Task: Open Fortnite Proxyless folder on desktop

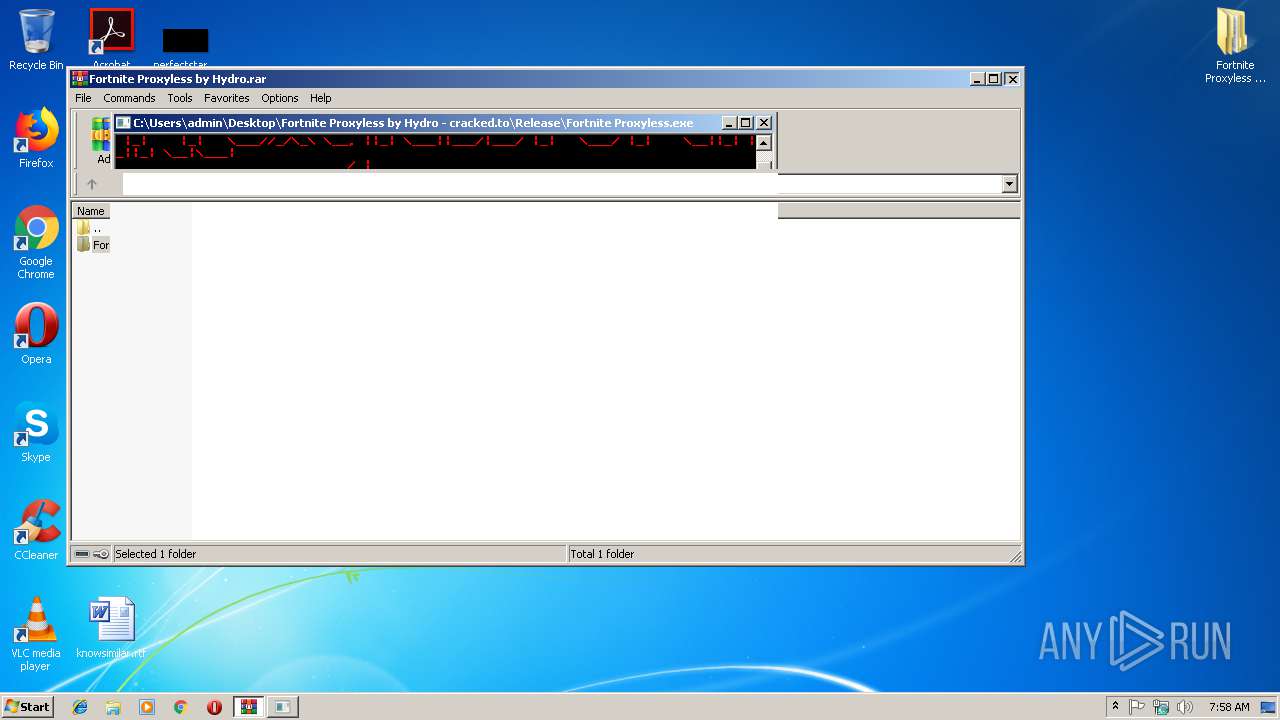Action: click(x=1235, y=46)
